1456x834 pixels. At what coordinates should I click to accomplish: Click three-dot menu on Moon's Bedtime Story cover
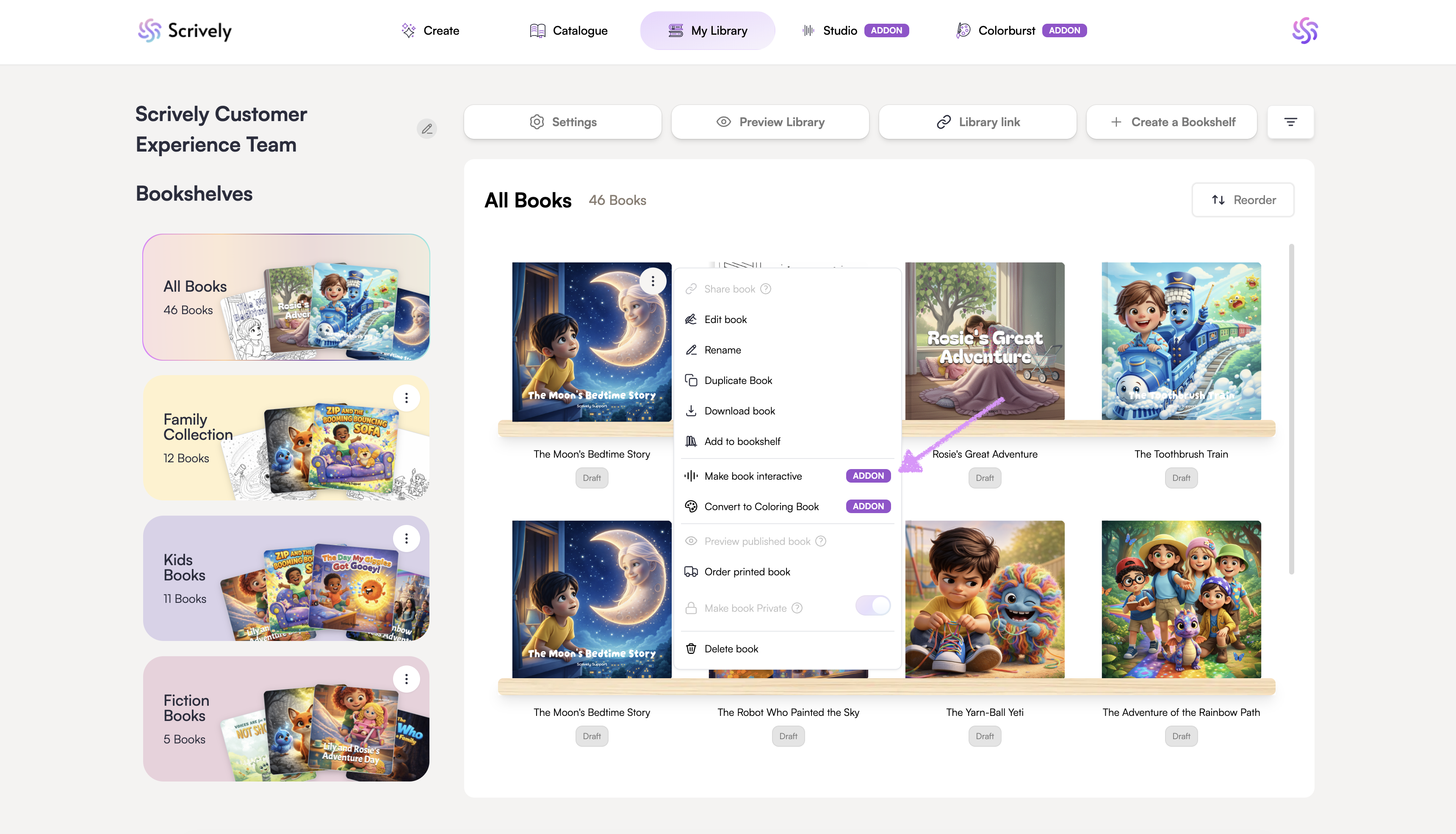pos(652,281)
